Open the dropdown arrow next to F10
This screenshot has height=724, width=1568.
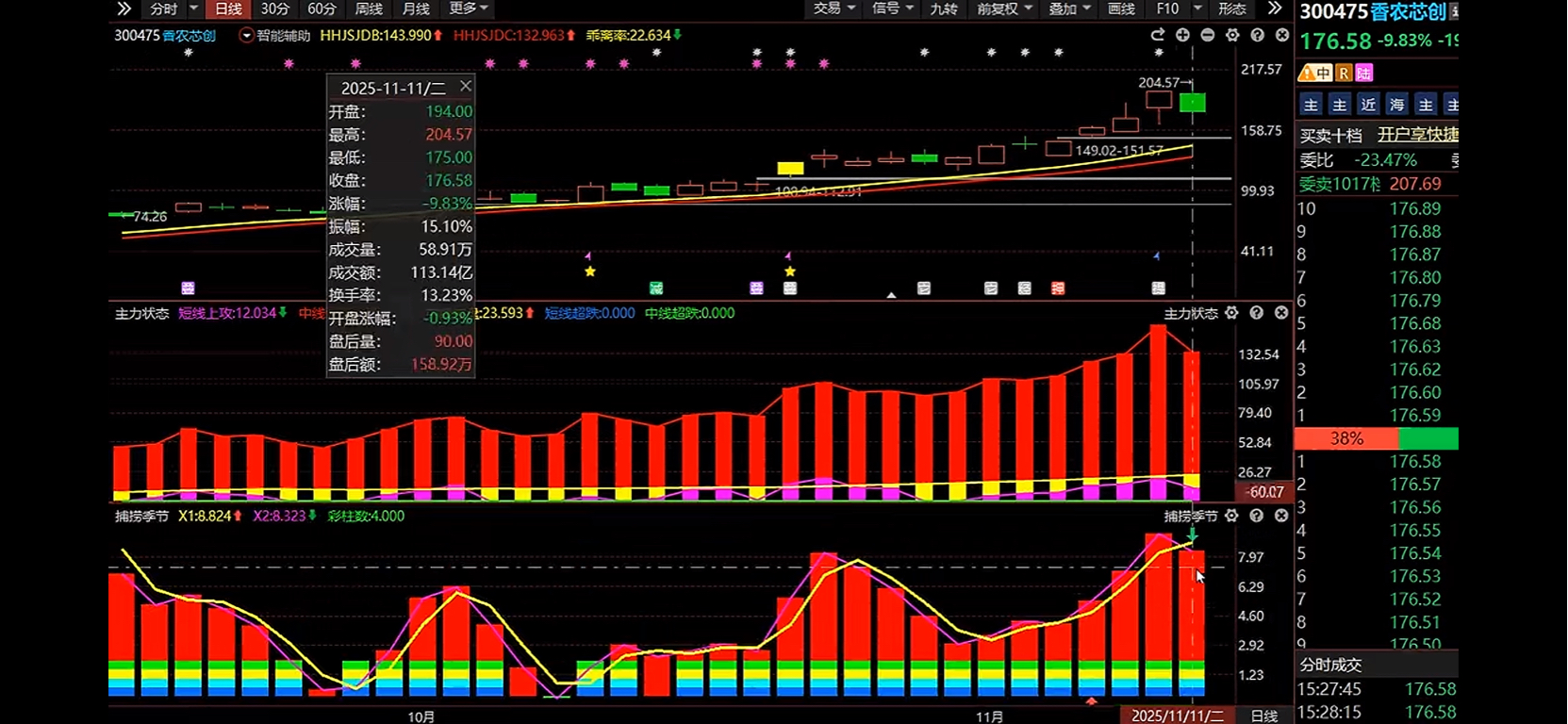[1197, 8]
